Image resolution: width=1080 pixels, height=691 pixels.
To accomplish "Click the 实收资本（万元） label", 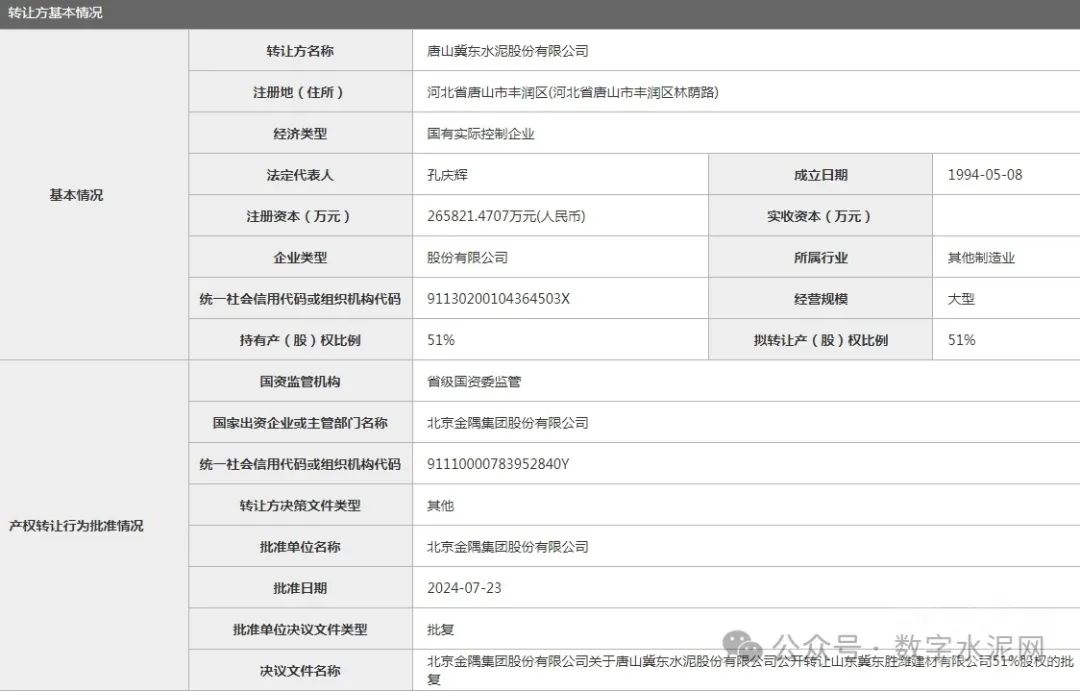I will (820, 216).
